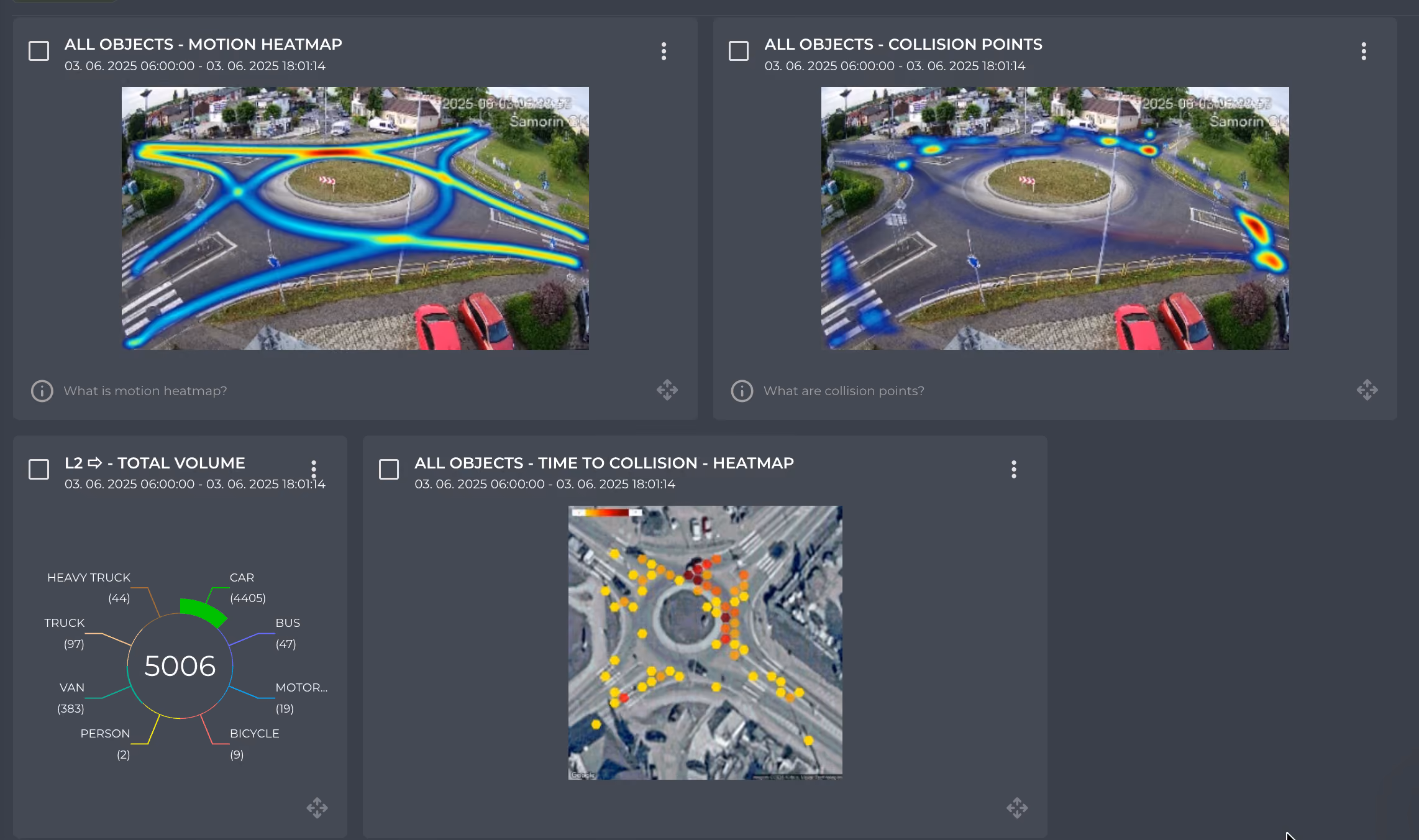
Task: Click the 'ALL OBJECTS - MOTION HEATMAP' title
Action: [203, 44]
